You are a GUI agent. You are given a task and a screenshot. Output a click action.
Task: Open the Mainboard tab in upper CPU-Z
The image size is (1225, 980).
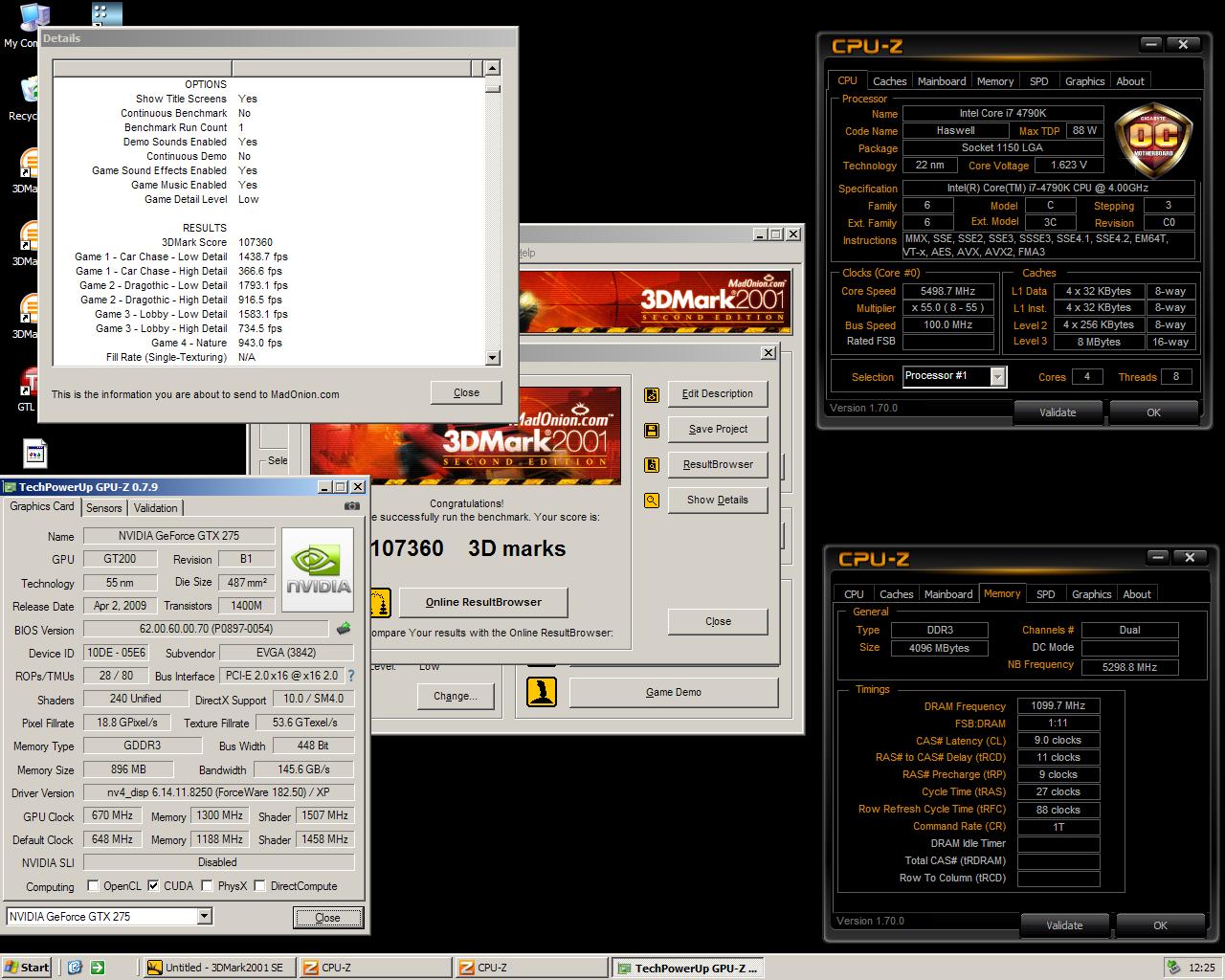click(x=942, y=81)
